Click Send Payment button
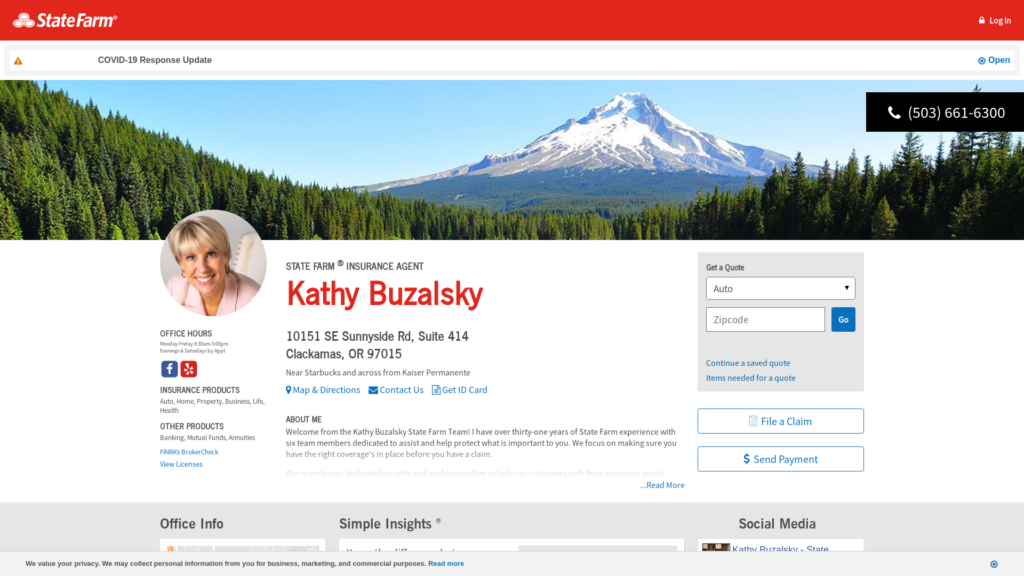This screenshot has height=576, width=1024. pos(780,459)
